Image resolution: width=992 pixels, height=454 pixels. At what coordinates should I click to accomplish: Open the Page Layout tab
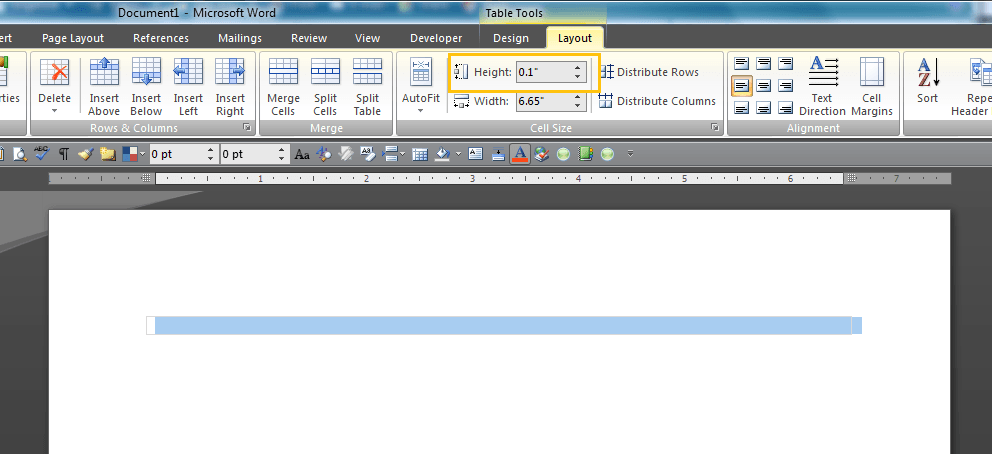72,38
